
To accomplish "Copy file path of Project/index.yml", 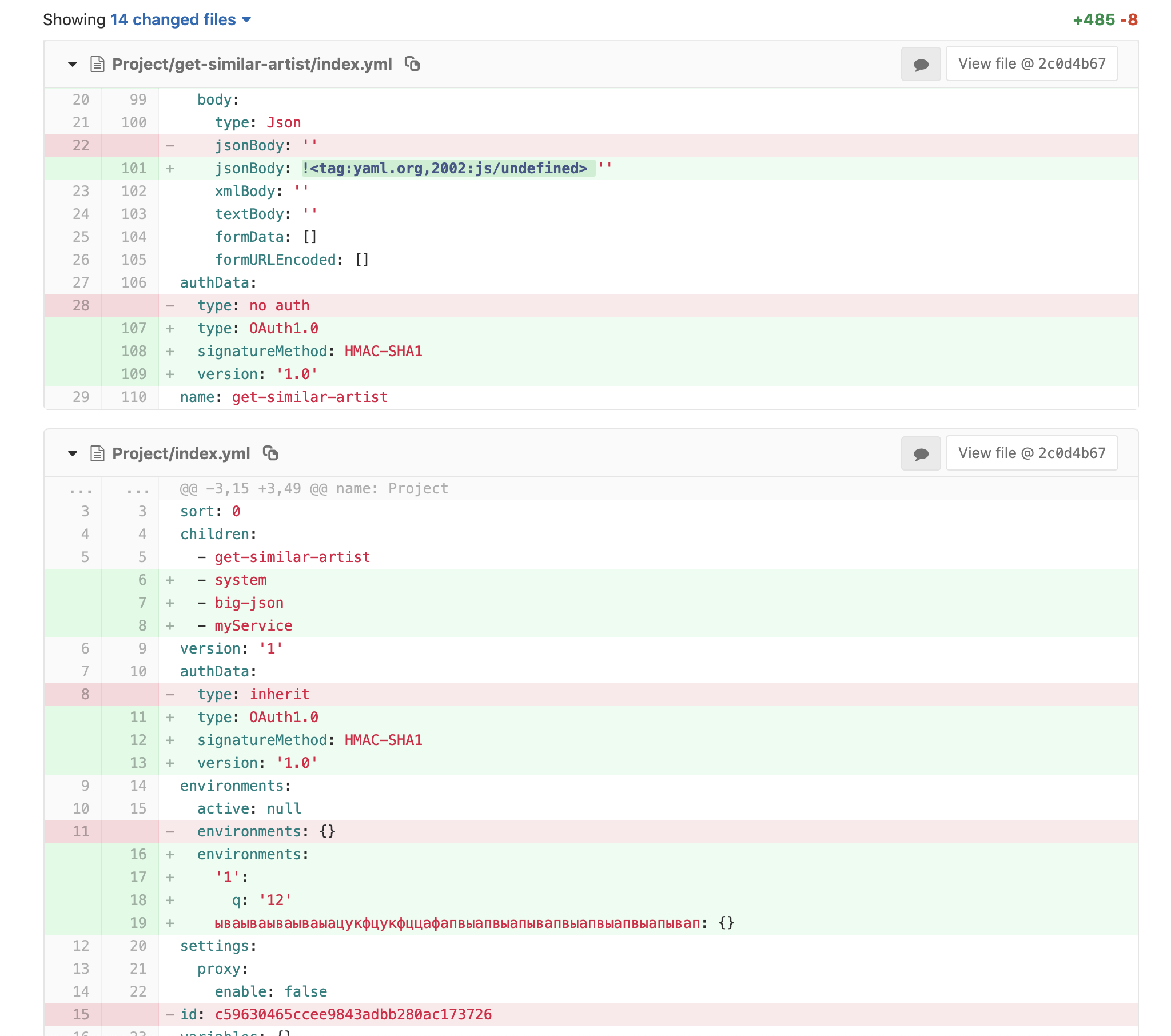I will point(270,453).
